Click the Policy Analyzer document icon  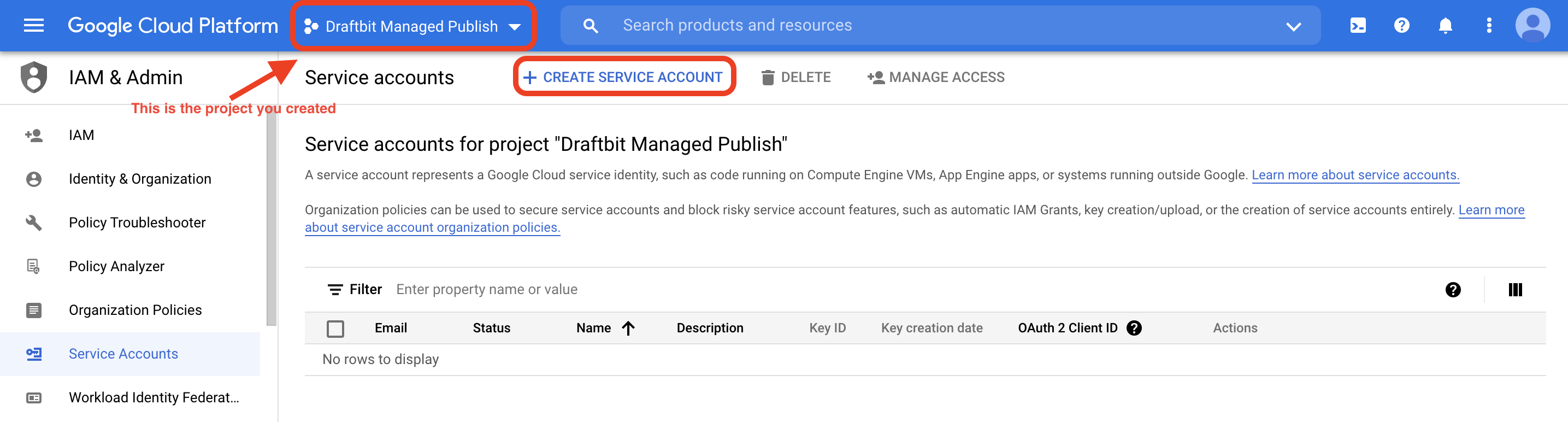(33, 267)
